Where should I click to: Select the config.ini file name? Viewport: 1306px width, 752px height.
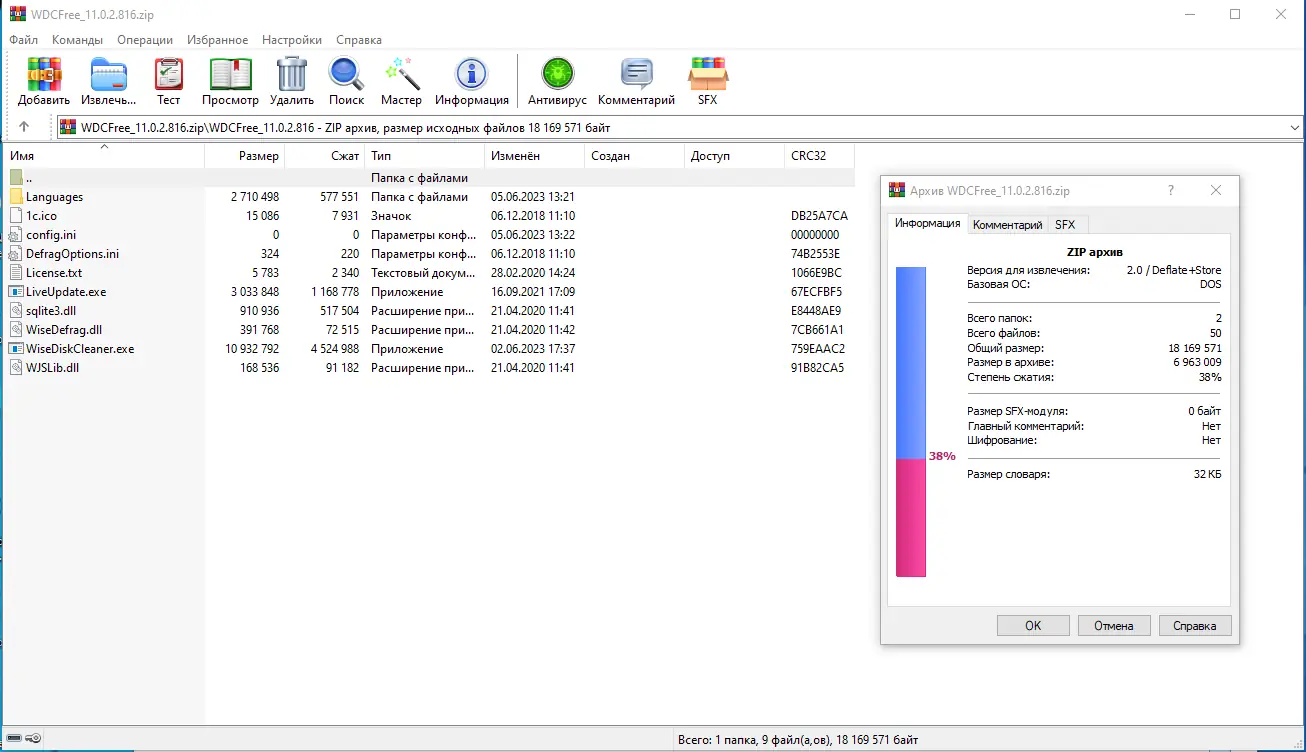51,235
